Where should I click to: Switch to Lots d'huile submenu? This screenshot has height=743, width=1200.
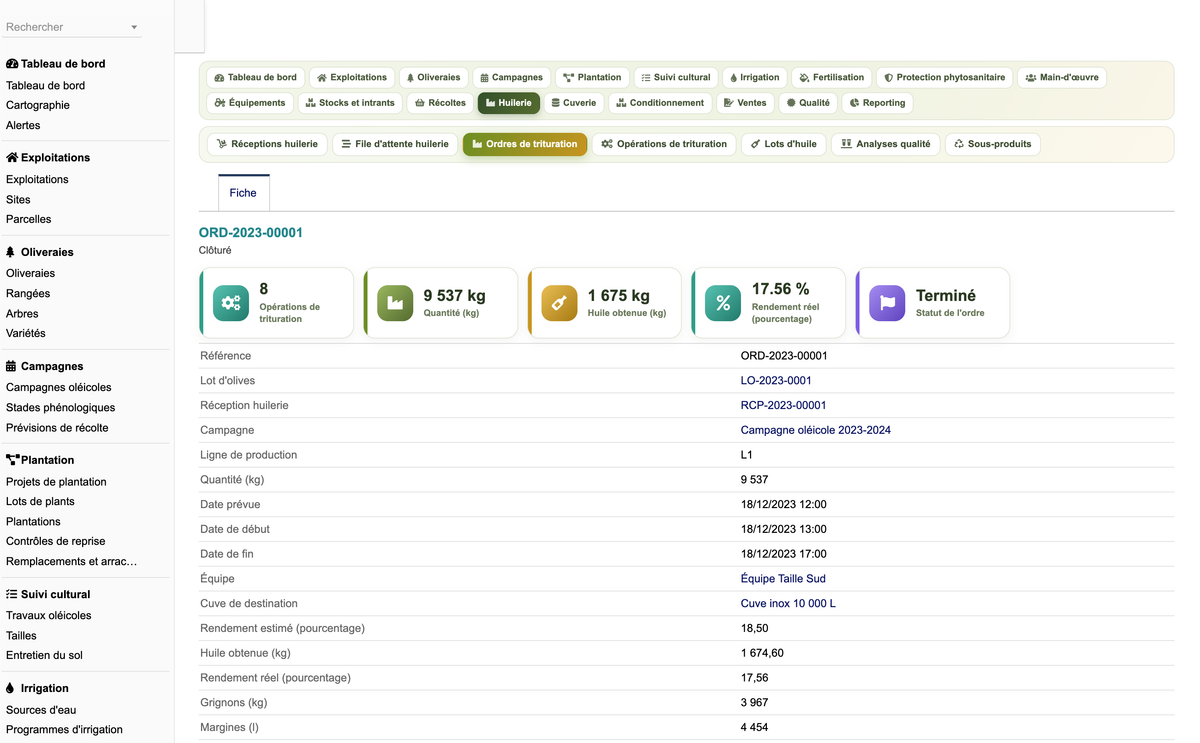pyautogui.click(x=784, y=144)
